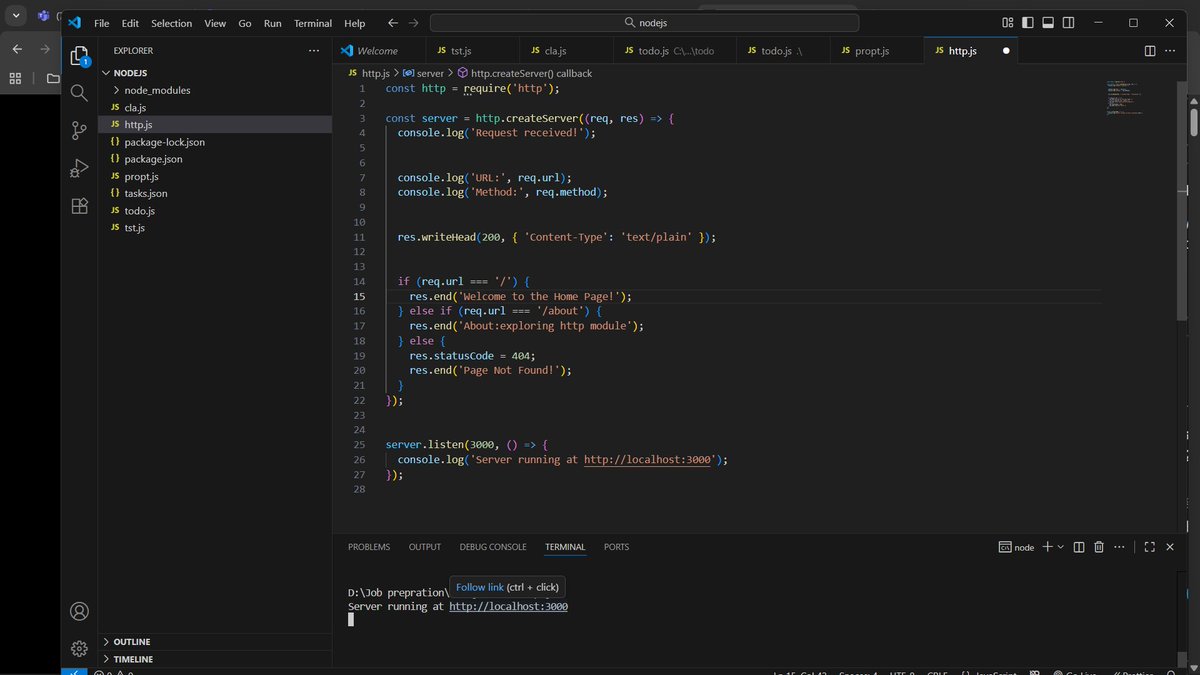Open the Edit menu
The image size is (1200, 675).
tap(130, 23)
